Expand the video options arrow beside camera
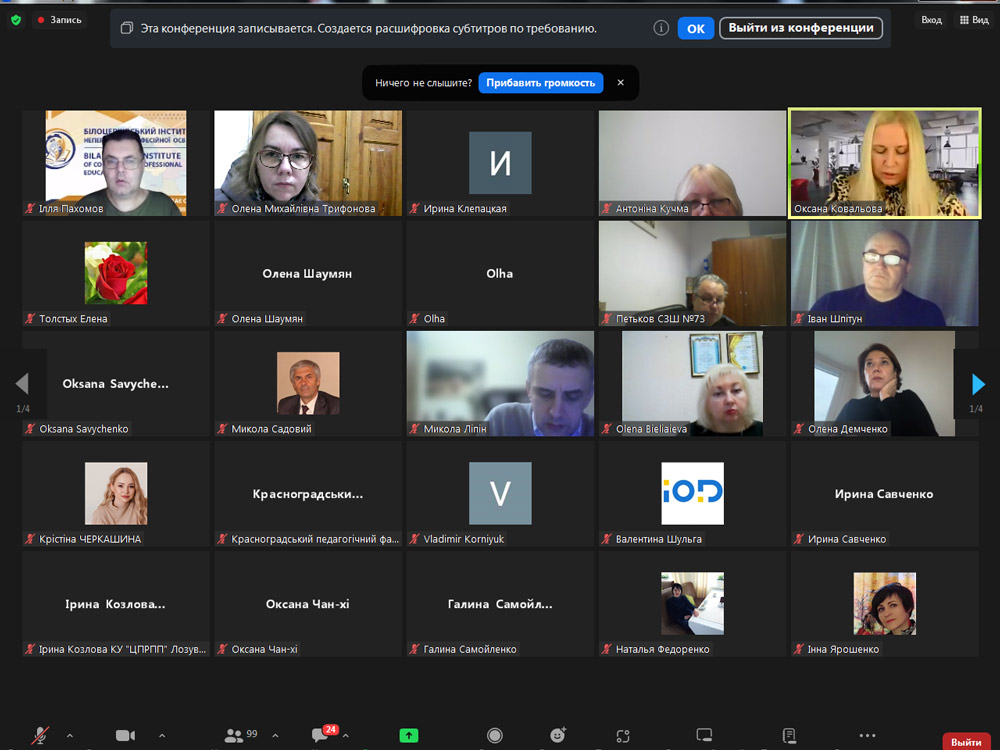1000x750 pixels. [162, 736]
